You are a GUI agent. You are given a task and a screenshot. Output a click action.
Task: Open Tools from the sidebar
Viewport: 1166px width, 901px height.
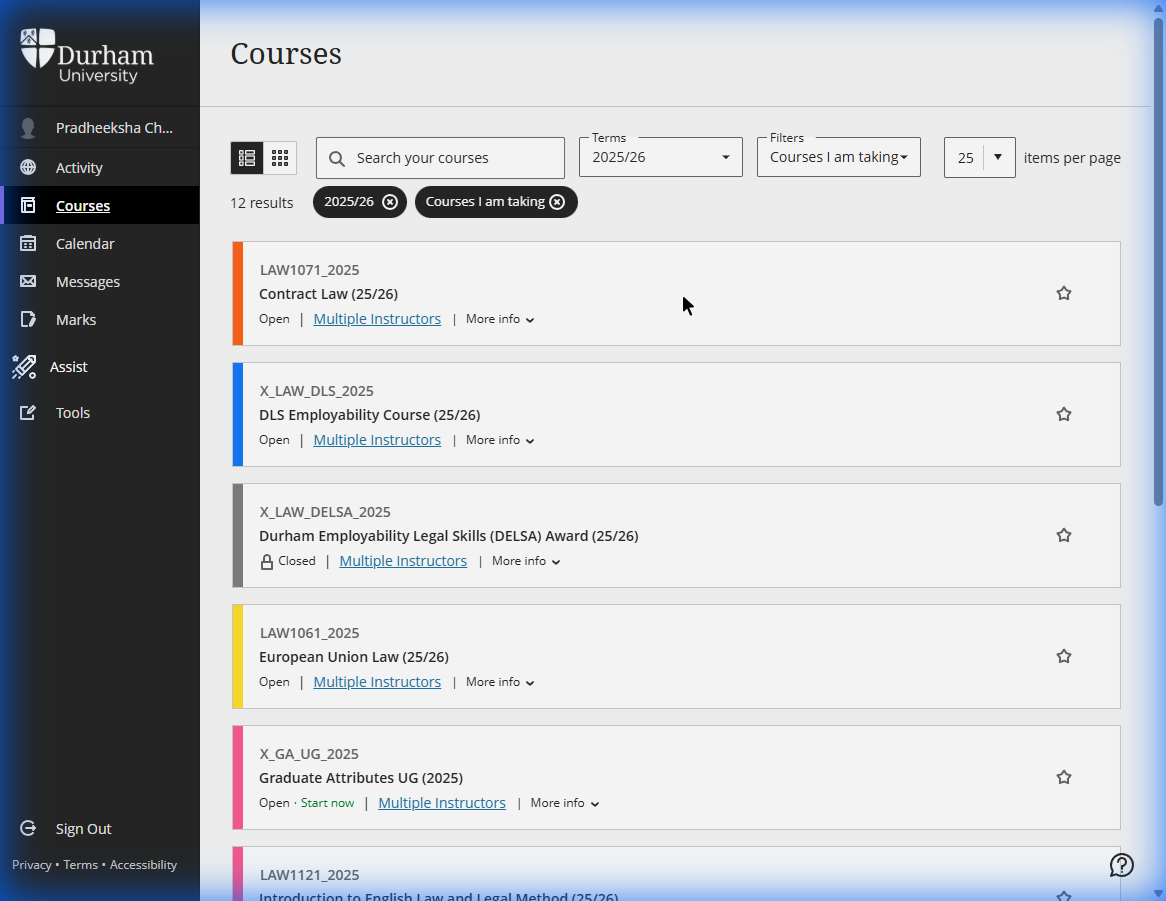coord(72,412)
